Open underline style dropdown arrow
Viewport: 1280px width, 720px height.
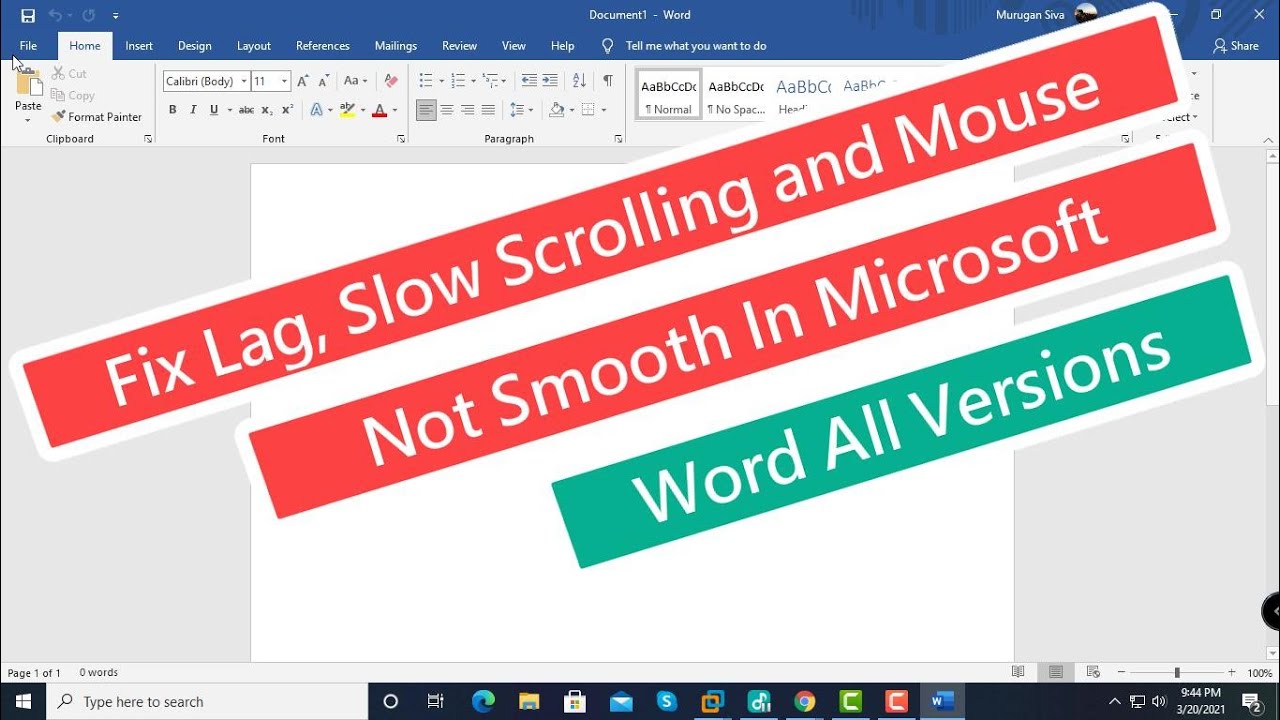coord(230,110)
